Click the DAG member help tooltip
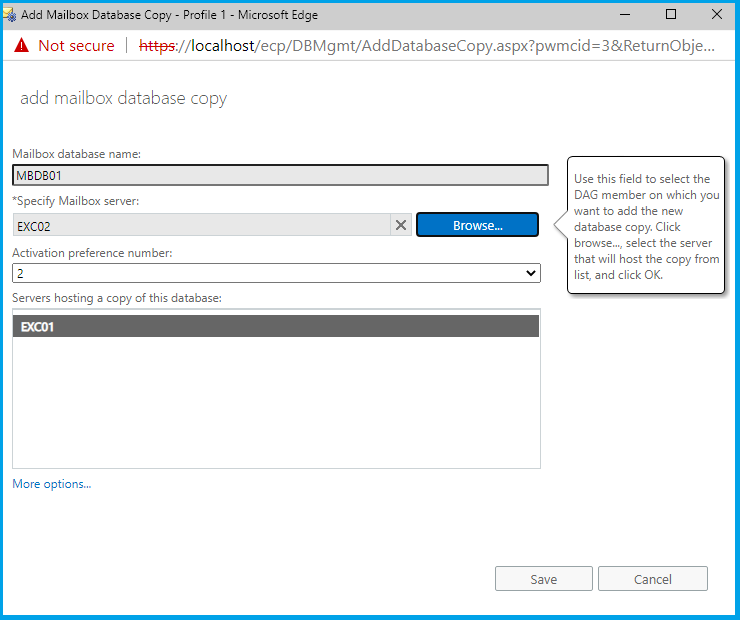740x621 pixels. 646,227
